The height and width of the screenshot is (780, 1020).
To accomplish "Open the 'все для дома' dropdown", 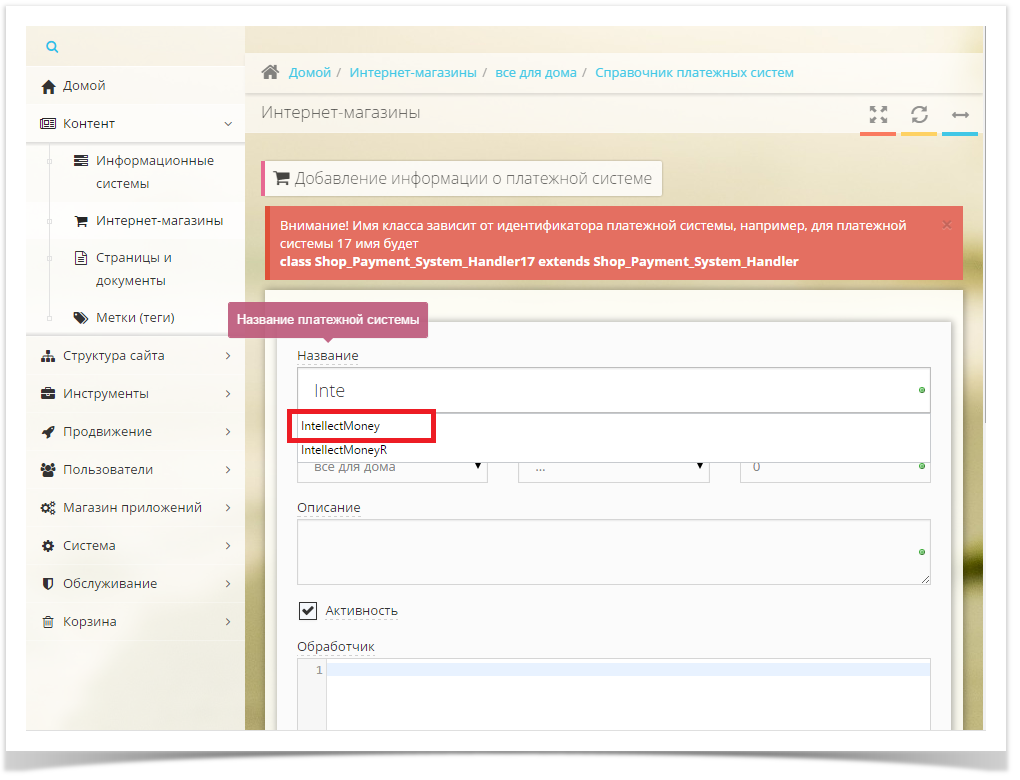I will 392,468.
